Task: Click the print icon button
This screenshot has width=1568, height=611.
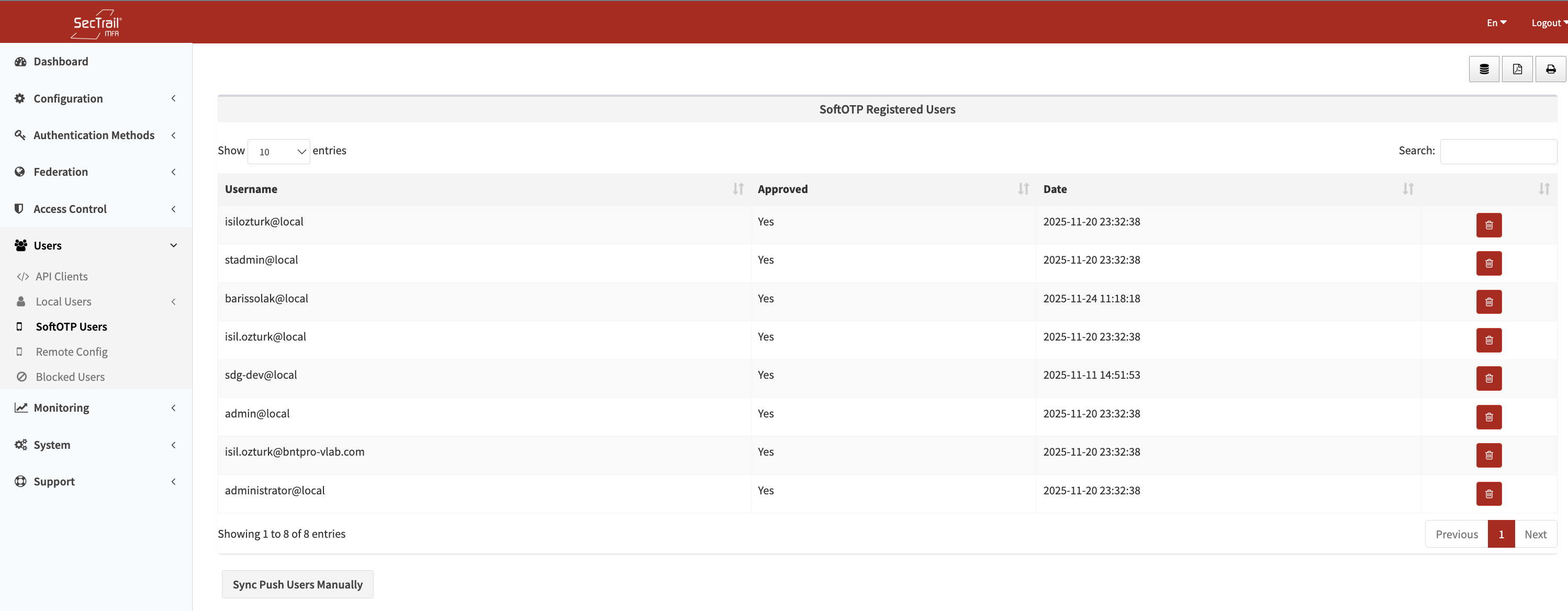Action: click(x=1550, y=70)
